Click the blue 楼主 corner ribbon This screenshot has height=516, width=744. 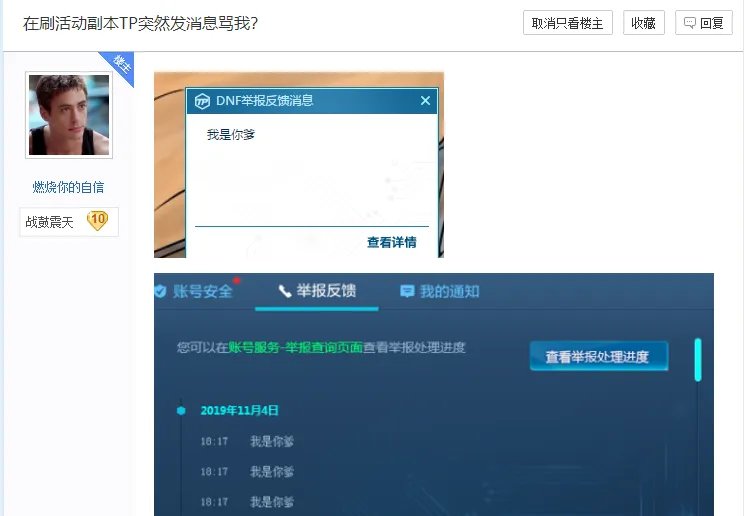pos(119,64)
